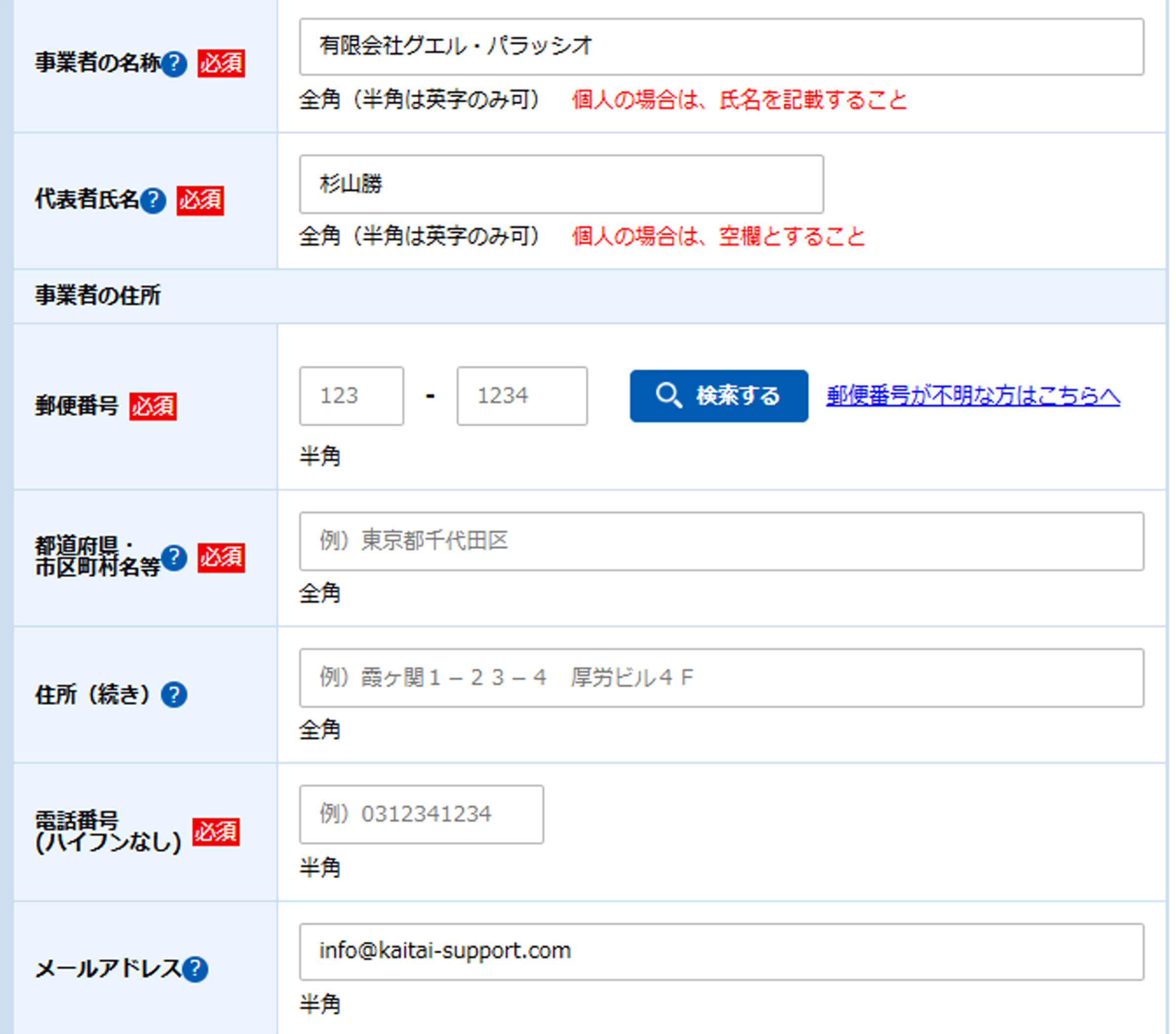Screen dimensions: 1176x1034
Task: Click 必須 badge beside 事業者の名称
Action: pos(221,64)
